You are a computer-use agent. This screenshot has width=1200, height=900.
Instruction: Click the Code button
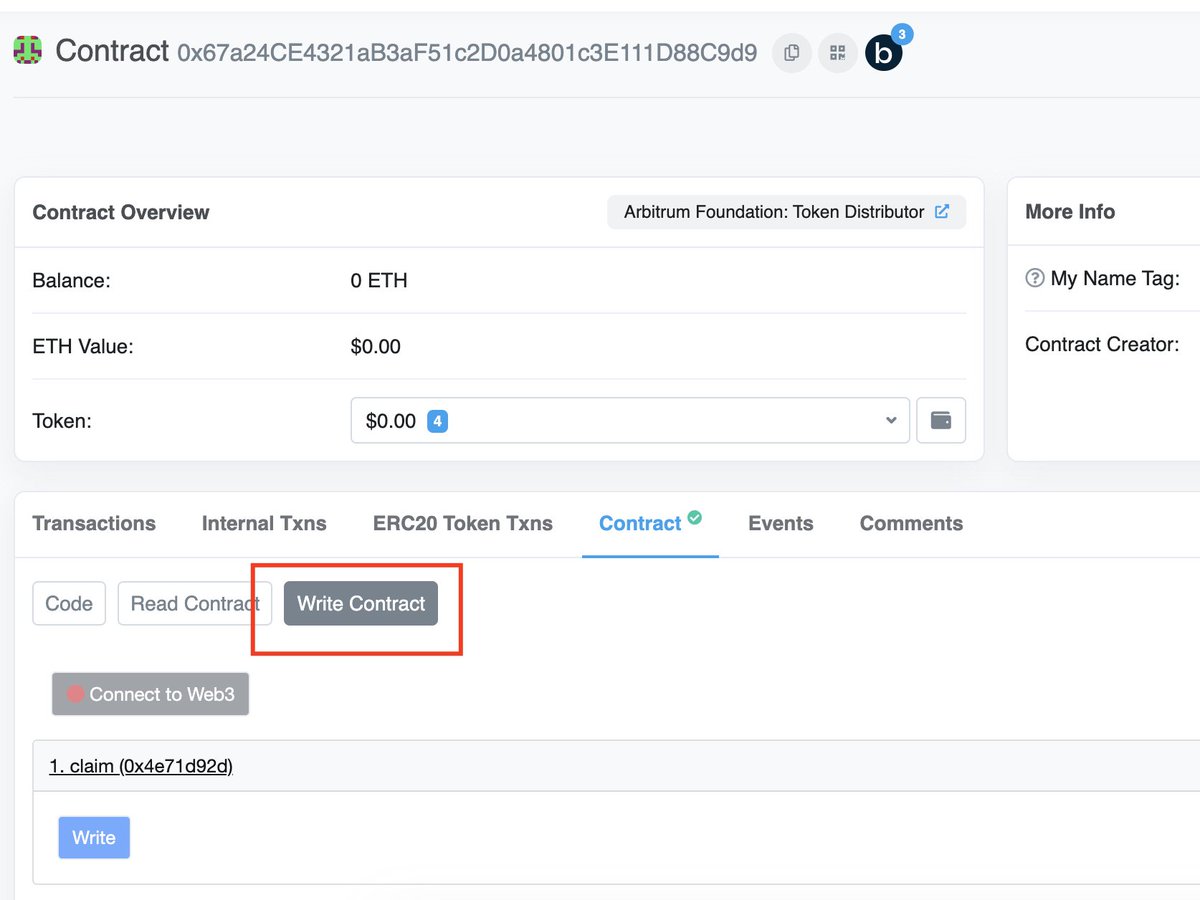[69, 604]
